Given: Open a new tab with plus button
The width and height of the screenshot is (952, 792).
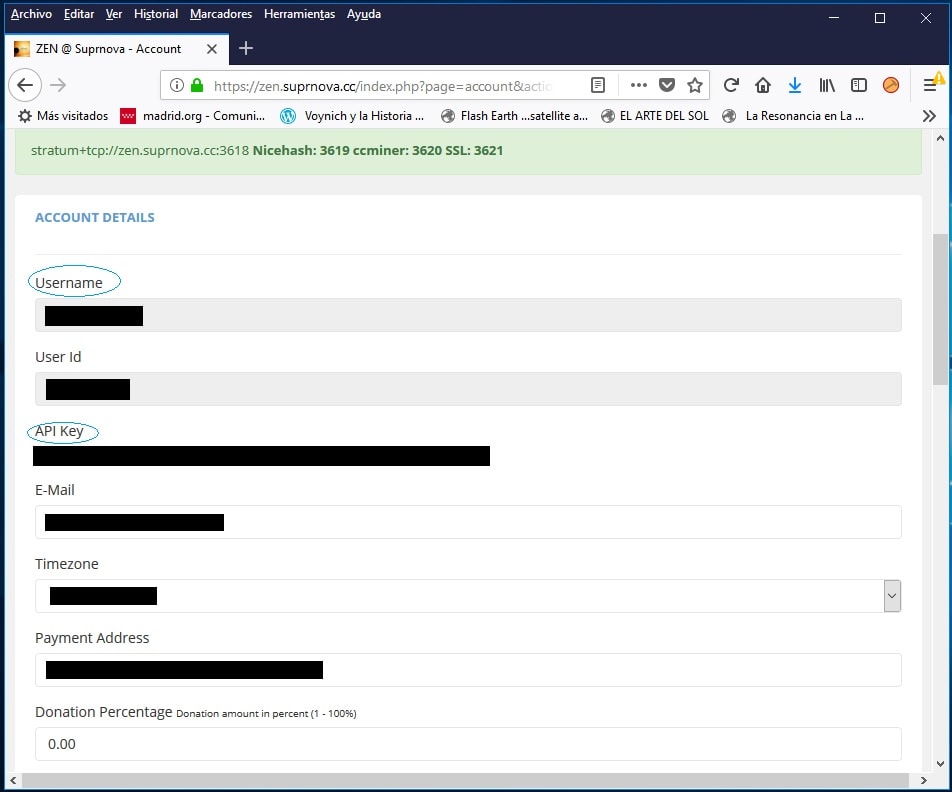Looking at the screenshot, I should point(246,48).
